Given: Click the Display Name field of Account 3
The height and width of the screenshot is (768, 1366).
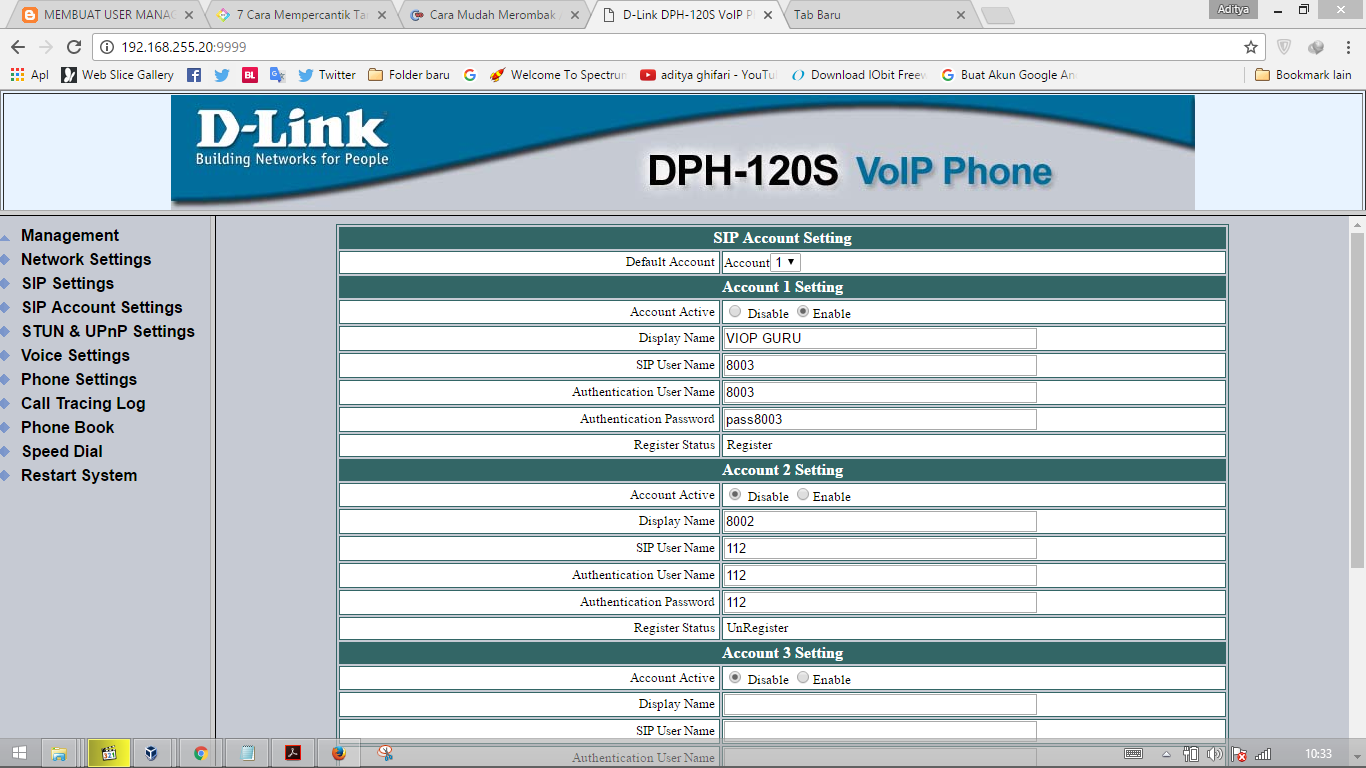Looking at the screenshot, I should pos(878,704).
